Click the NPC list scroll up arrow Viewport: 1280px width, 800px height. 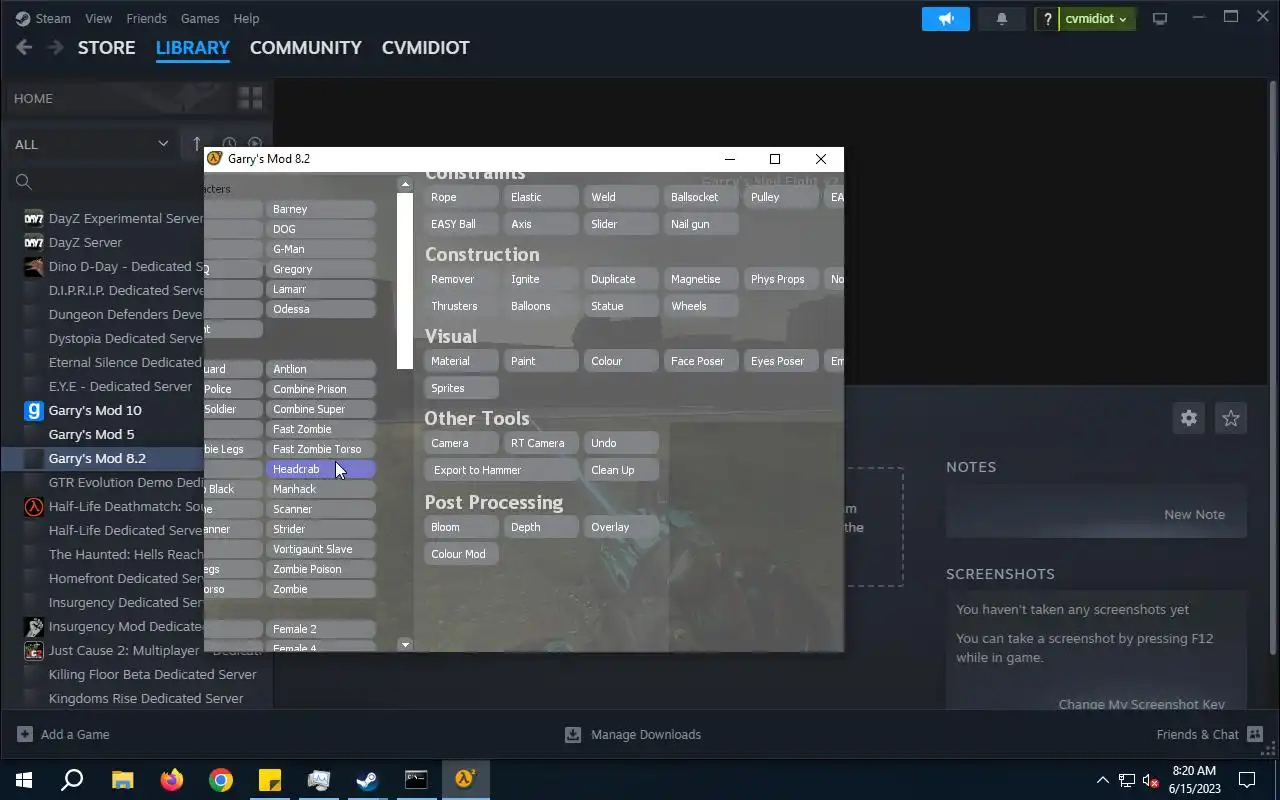pos(405,184)
